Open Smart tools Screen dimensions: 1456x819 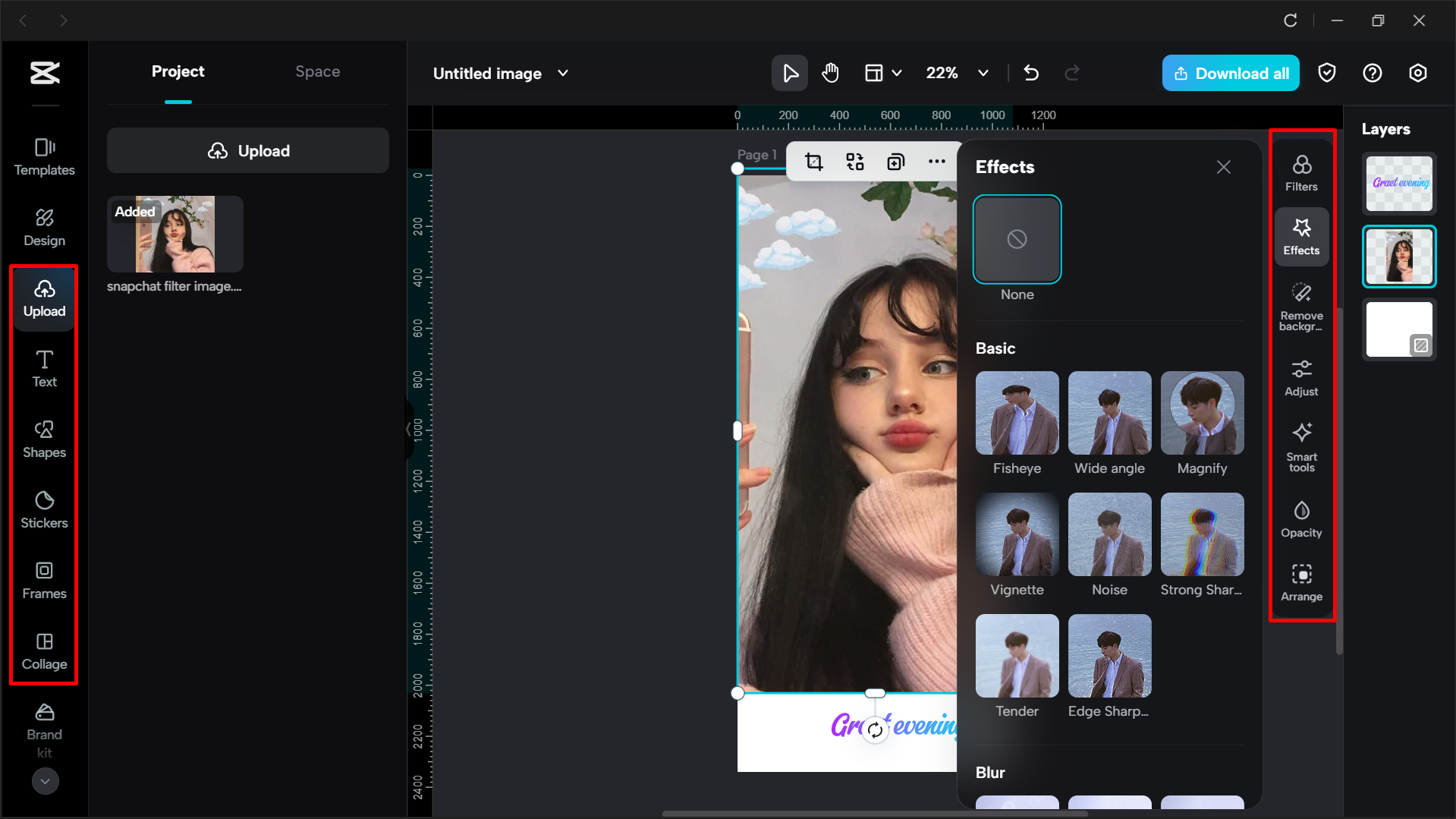pos(1301,446)
